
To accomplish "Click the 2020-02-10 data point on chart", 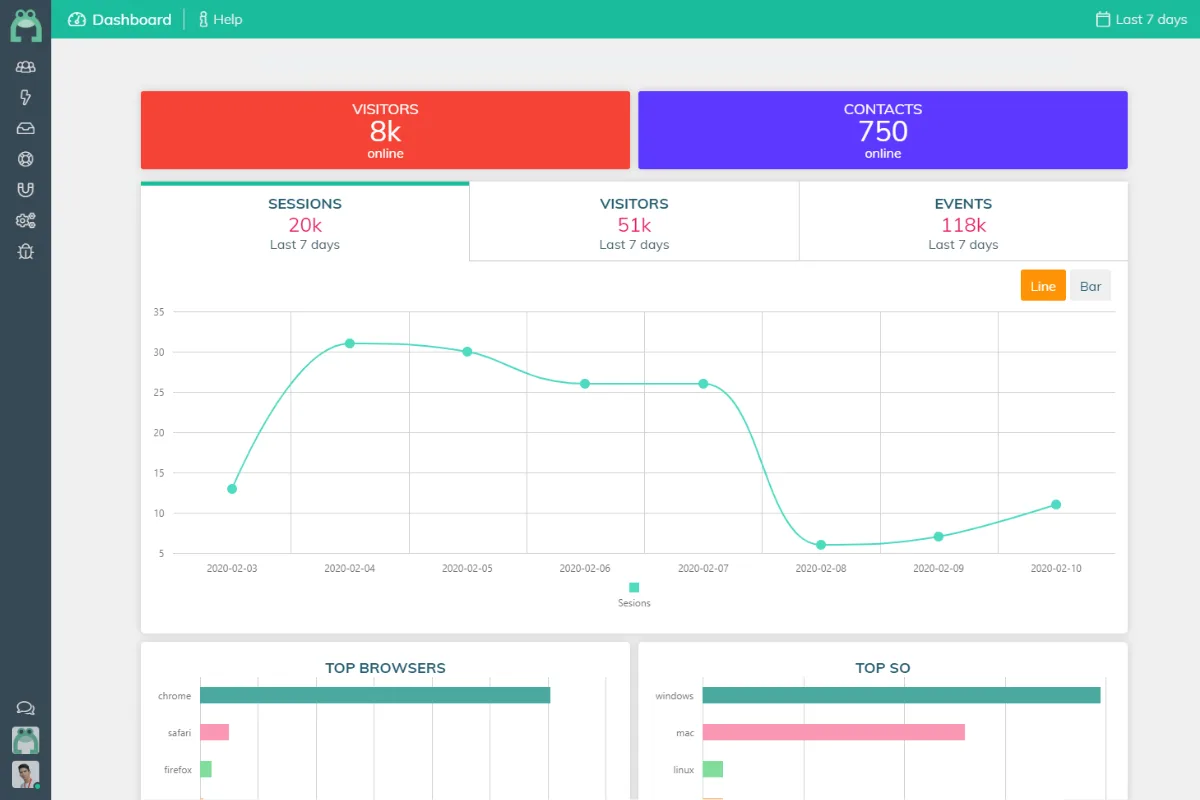I will (1056, 505).
